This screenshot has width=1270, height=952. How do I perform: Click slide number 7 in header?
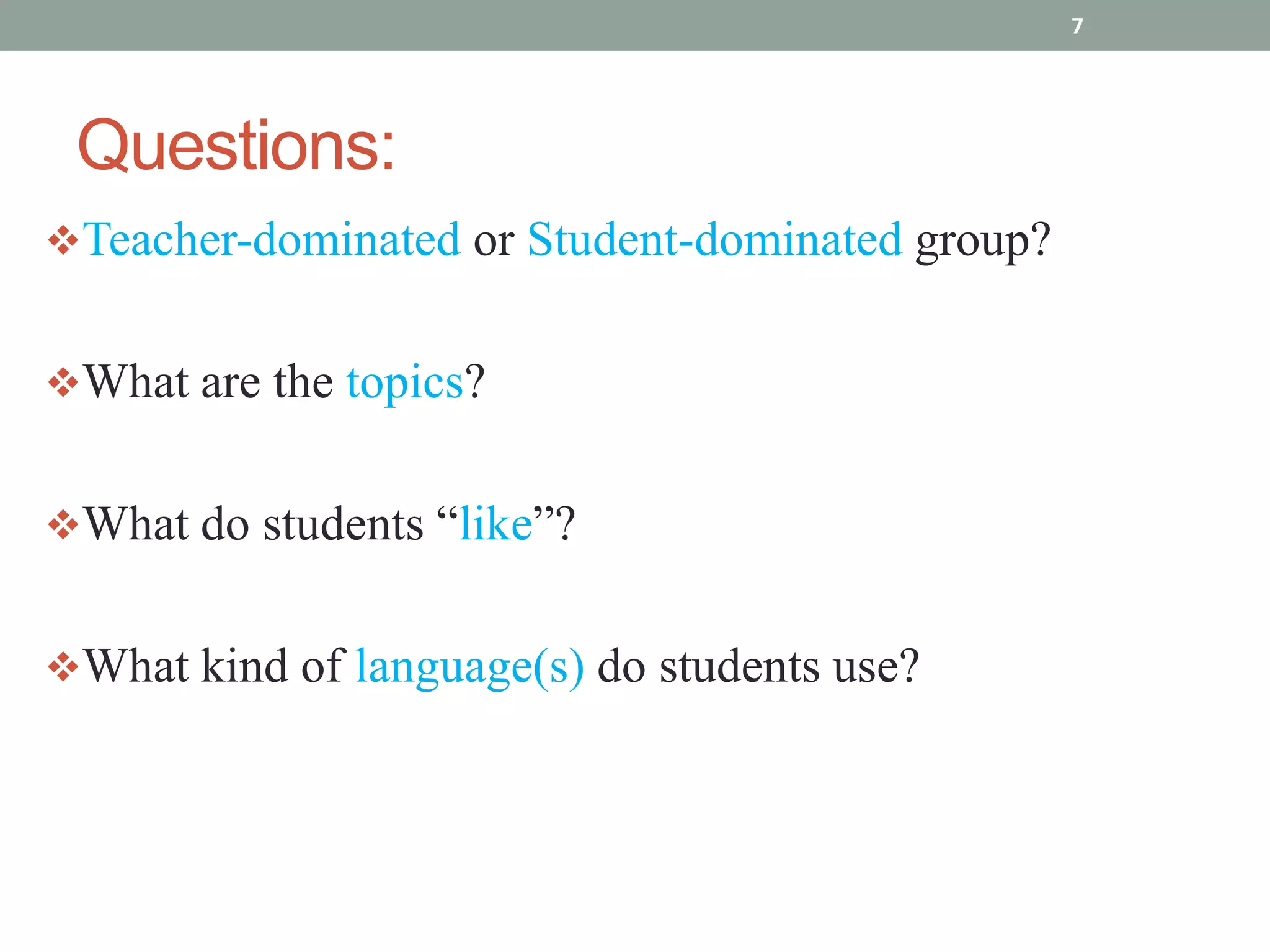point(1077,26)
